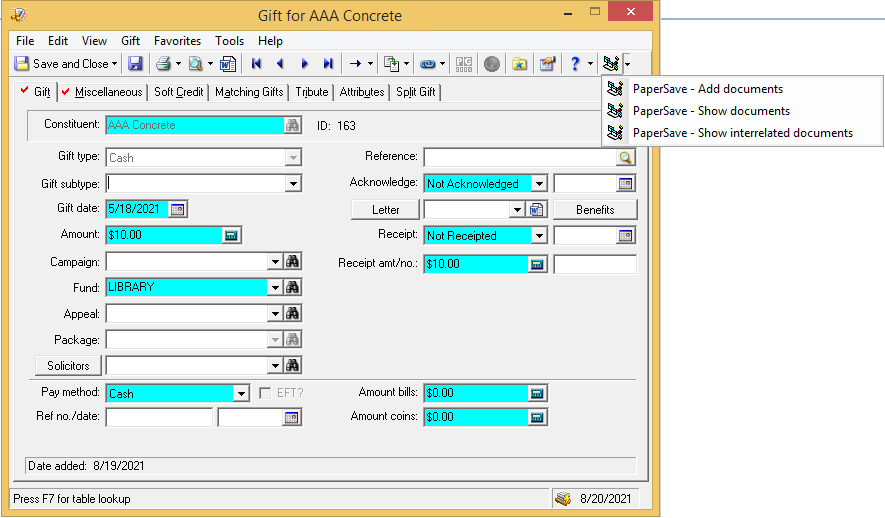Click the Reference field lookup icon

(625, 158)
